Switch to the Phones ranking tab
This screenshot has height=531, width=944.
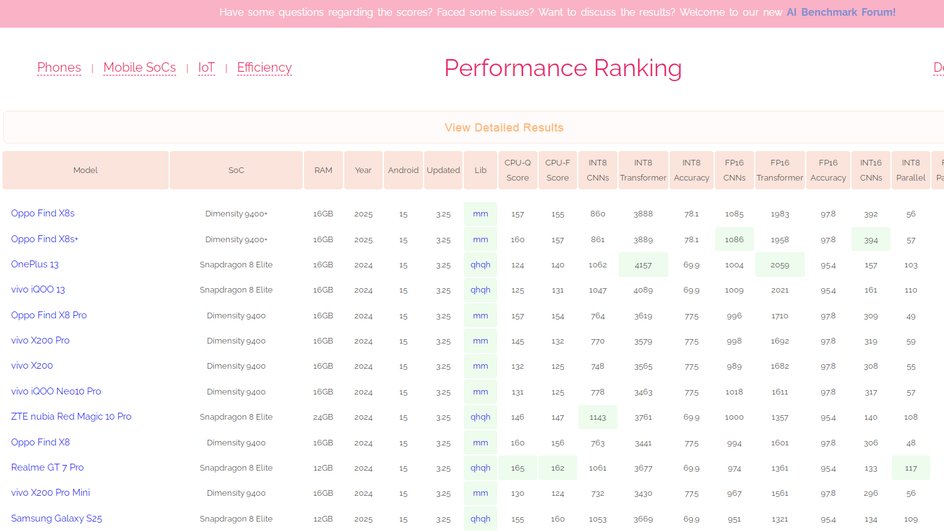coord(59,67)
